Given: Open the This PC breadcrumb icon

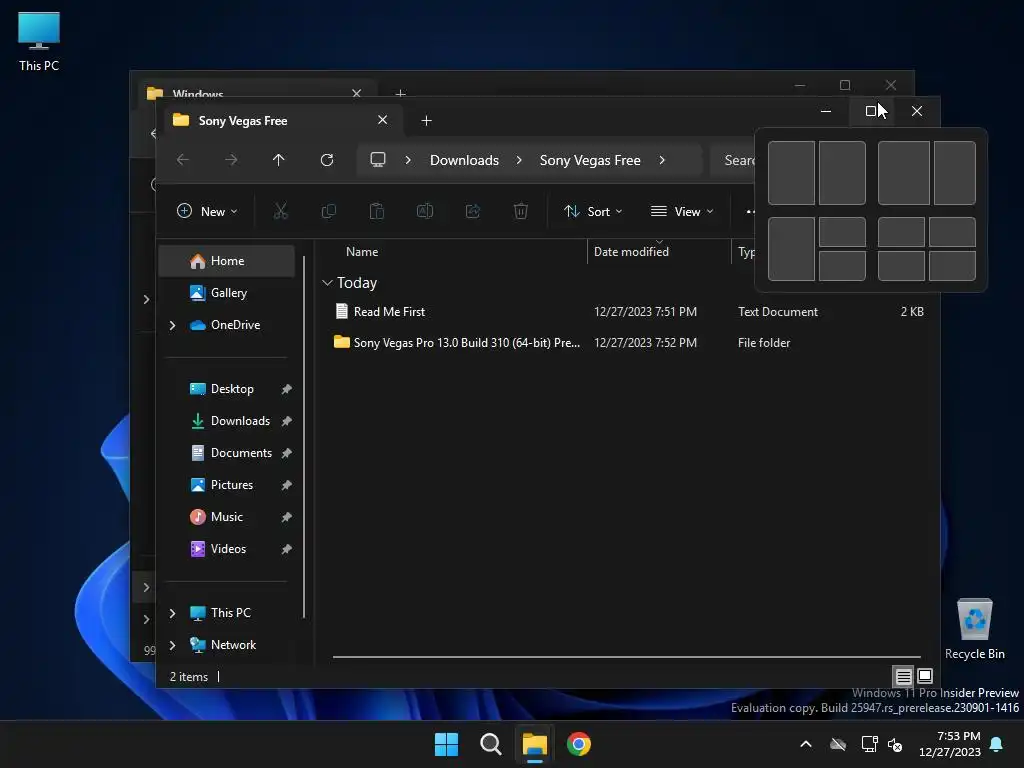Looking at the screenshot, I should coord(378,160).
